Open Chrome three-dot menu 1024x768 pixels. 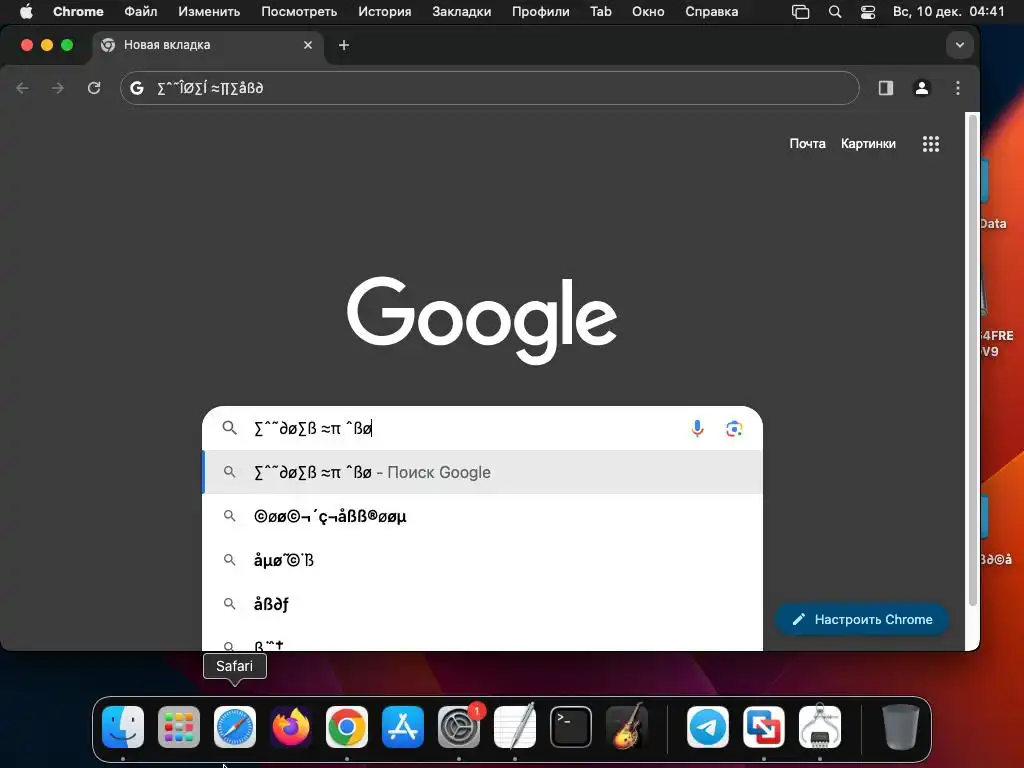[x=957, y=88]
